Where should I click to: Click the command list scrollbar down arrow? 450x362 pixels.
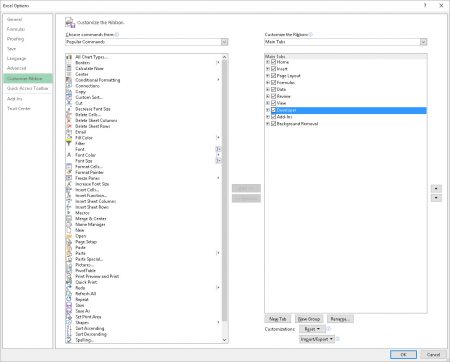224,340
